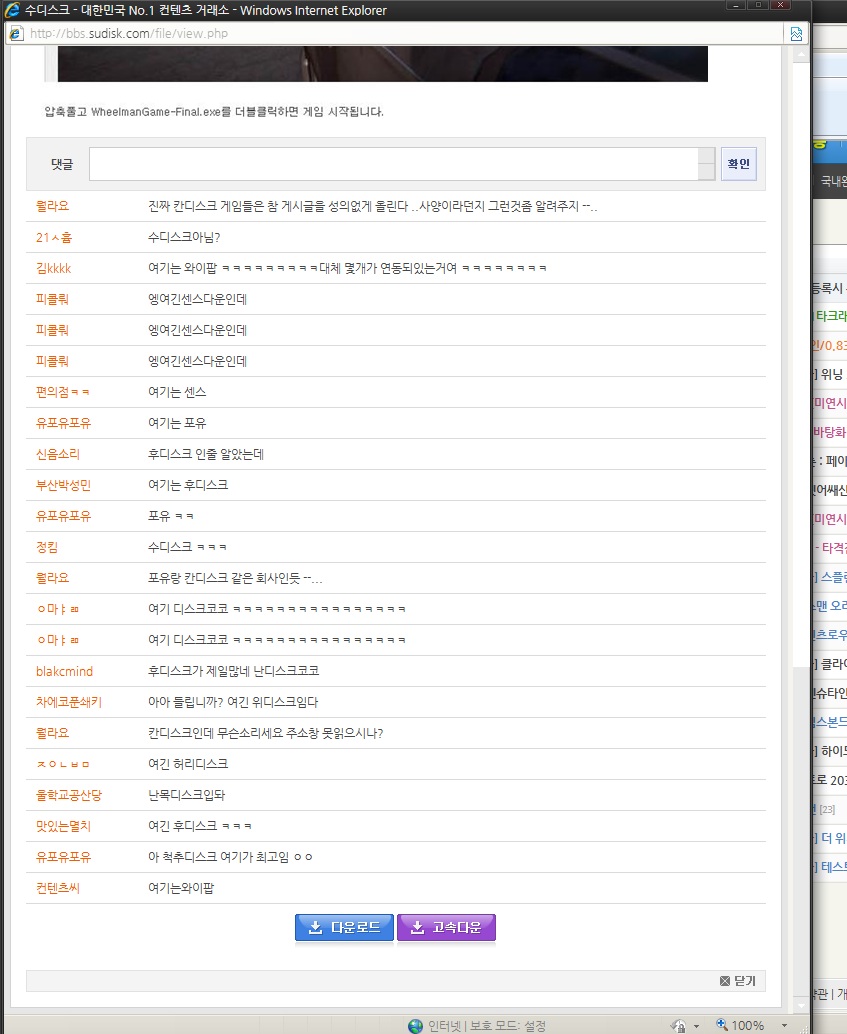Viewport: 847px width, 1034px height.
Task: Click username 정킴
Action: coord(47,547)
